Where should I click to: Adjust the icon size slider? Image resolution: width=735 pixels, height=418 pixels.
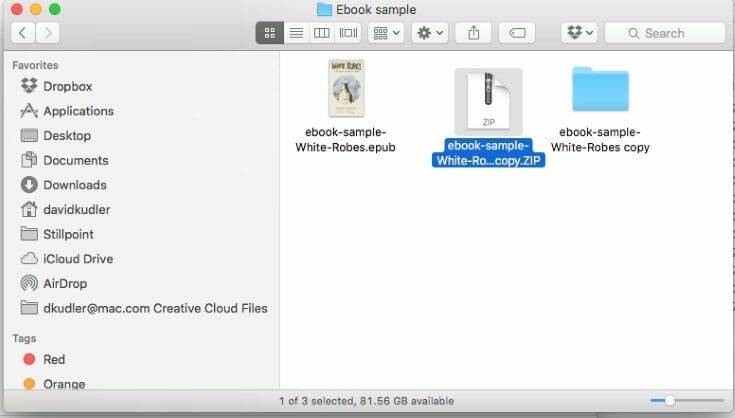(x=670, y=401)
